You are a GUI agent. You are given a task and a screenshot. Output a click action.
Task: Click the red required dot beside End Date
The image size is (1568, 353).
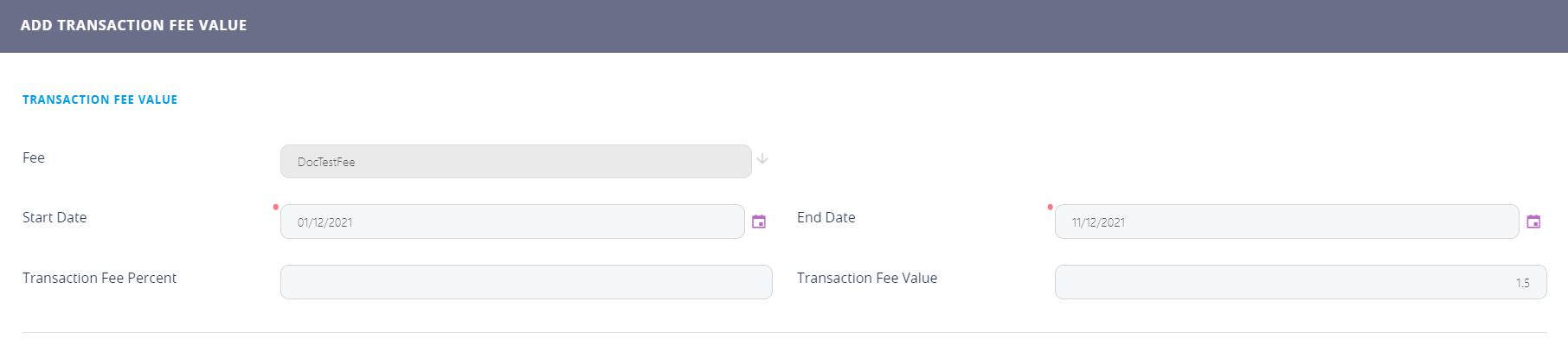click(x=1050, y=208)
